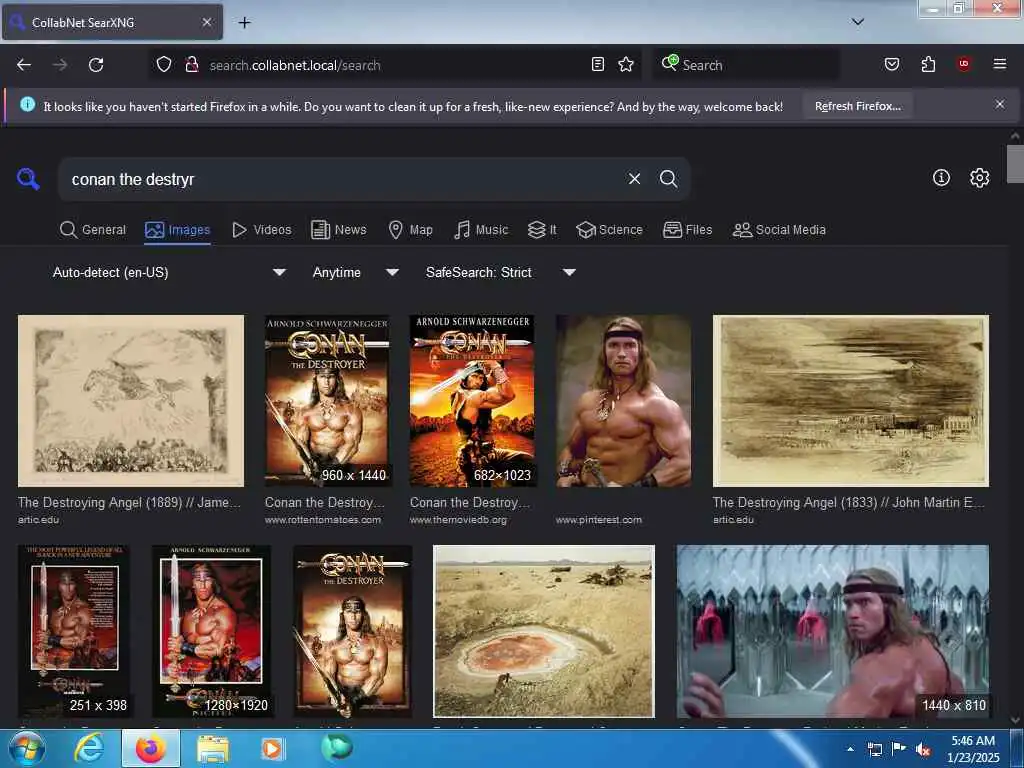Open Windows Media Player taskbar icon

pyautogui.click(x=272, y=748)
